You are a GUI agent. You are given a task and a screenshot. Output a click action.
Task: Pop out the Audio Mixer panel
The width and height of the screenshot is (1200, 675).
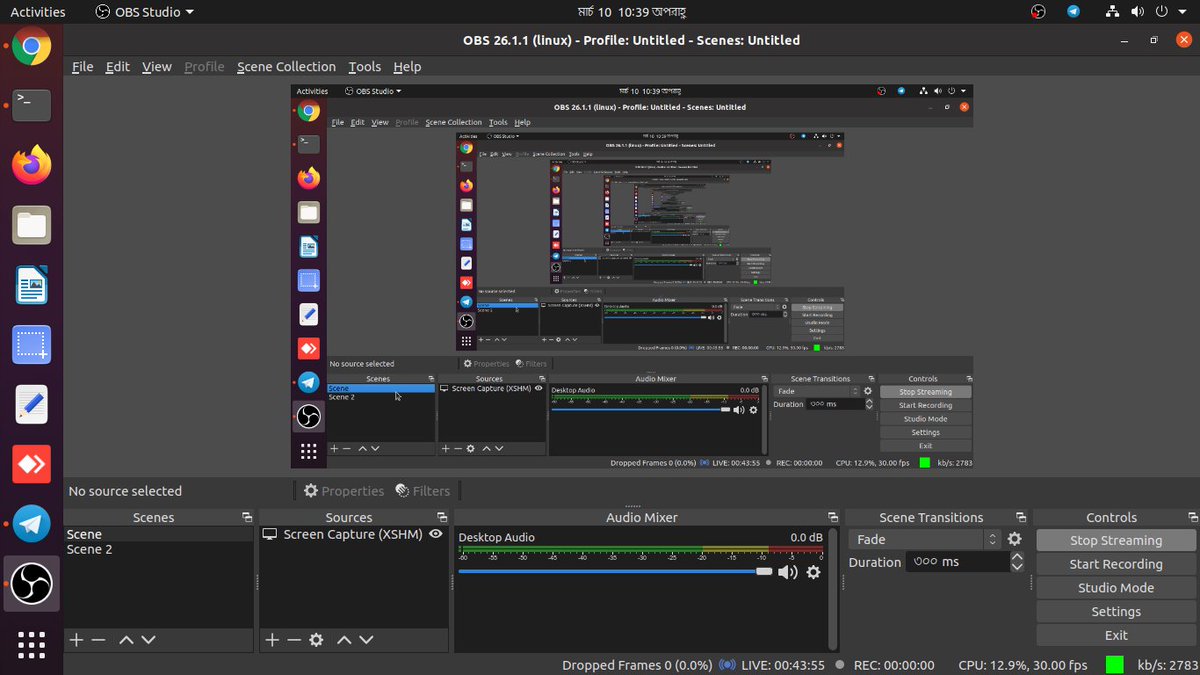tap(832, 517)
